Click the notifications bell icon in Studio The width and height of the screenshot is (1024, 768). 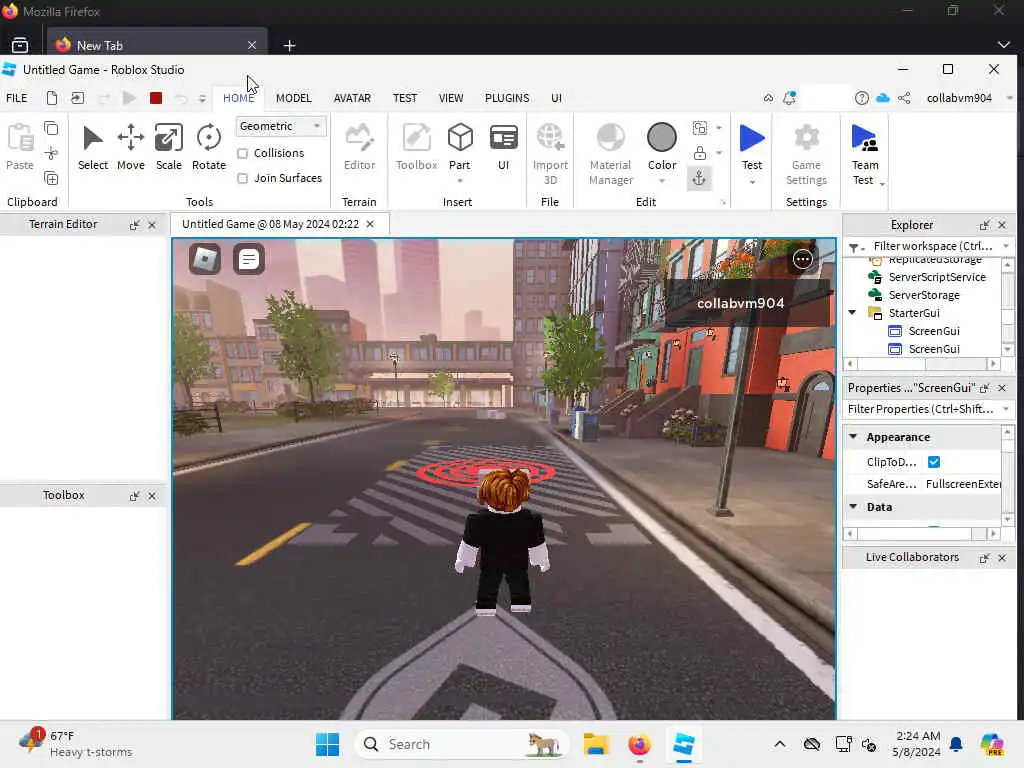coord(790,98)
